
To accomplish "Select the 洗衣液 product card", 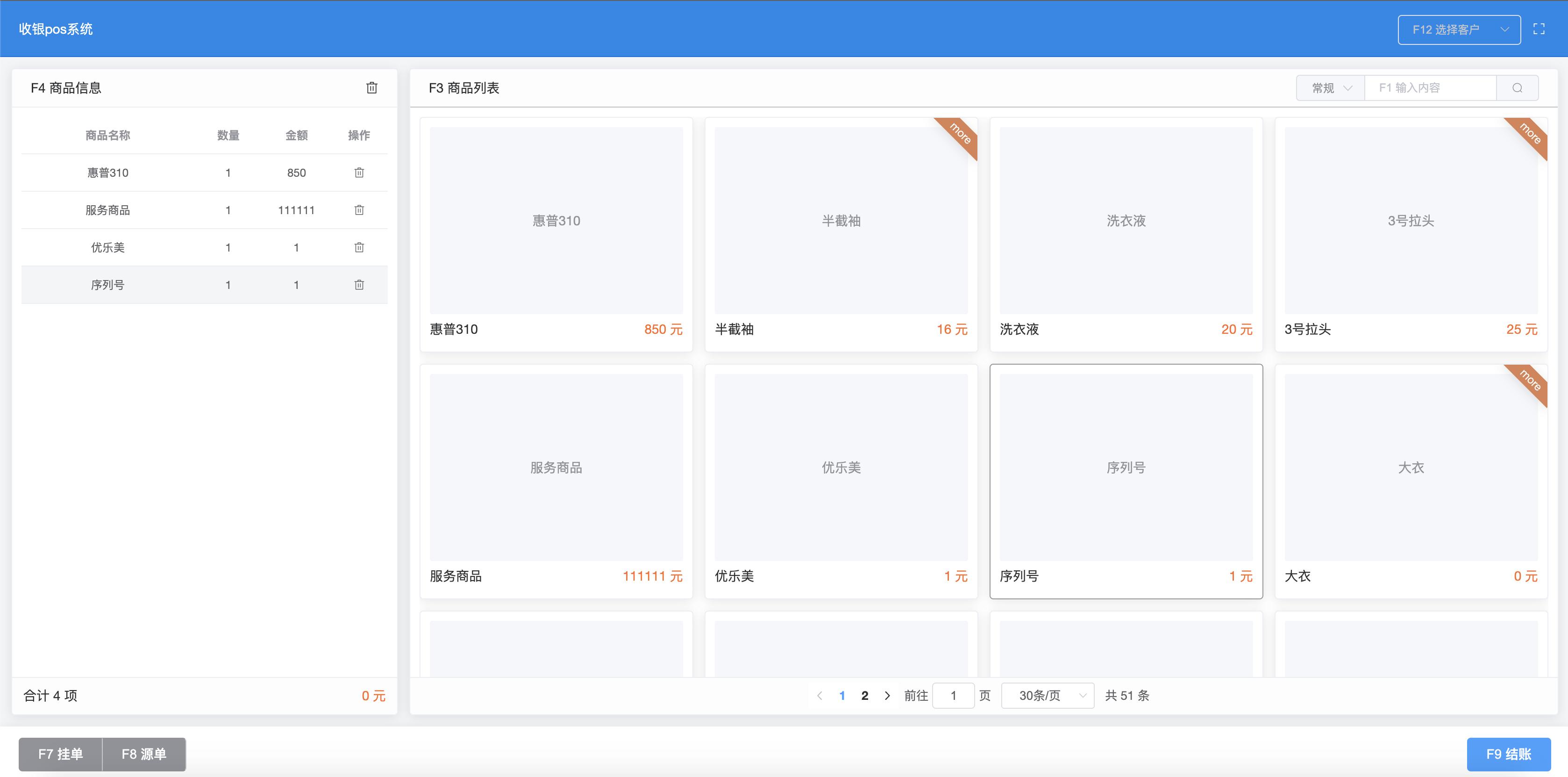I will tap(1126, 221).
